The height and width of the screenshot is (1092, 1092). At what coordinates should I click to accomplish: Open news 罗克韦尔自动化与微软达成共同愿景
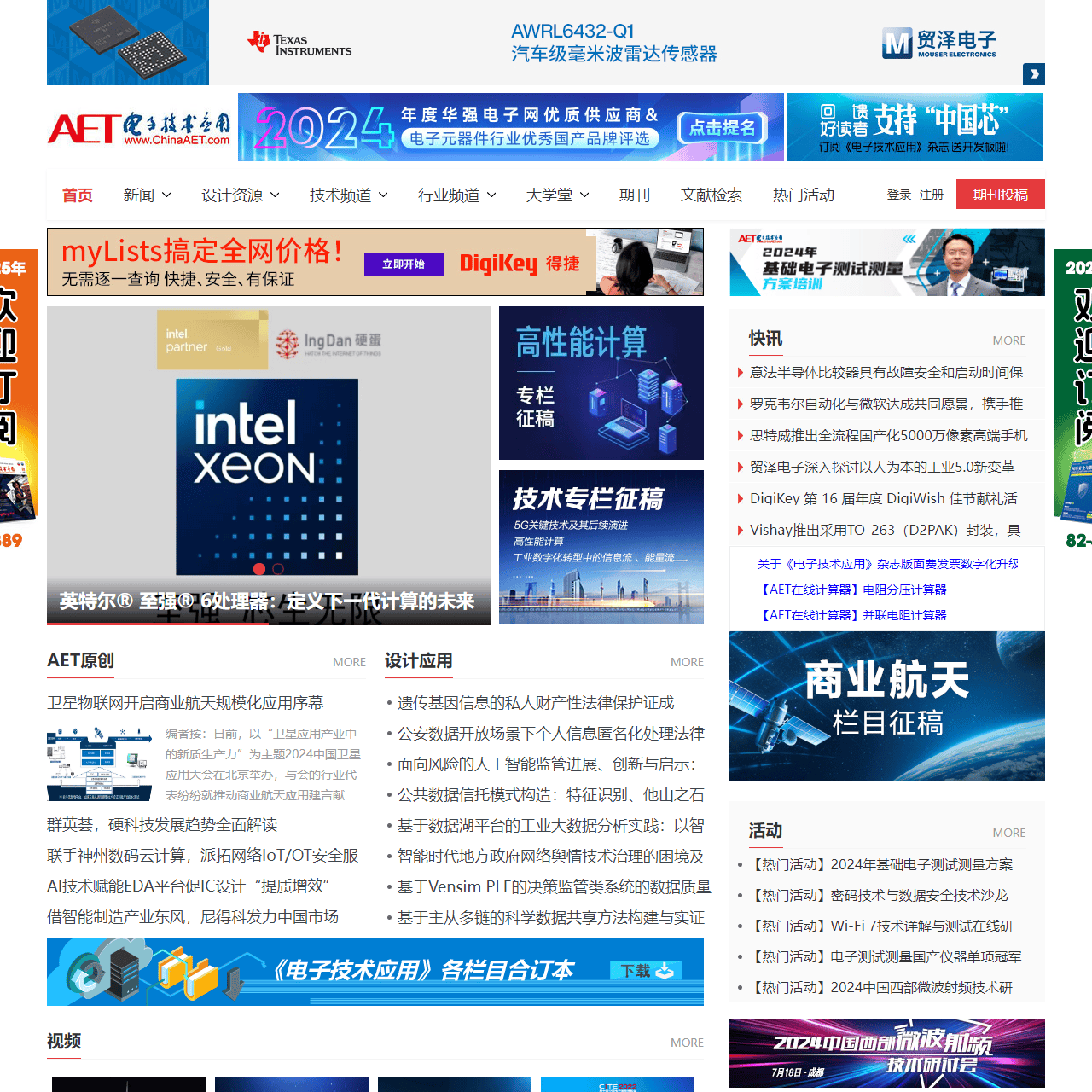886,404
